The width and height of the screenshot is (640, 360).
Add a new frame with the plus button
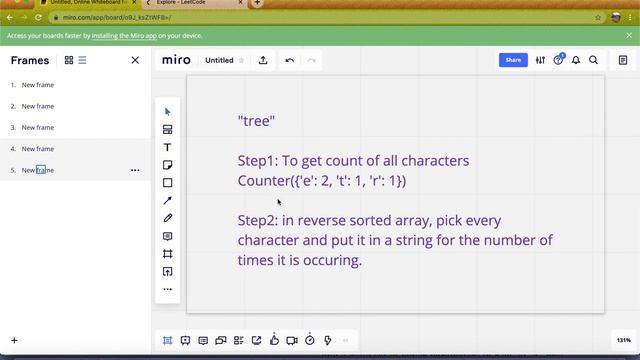tap(14, 340)
